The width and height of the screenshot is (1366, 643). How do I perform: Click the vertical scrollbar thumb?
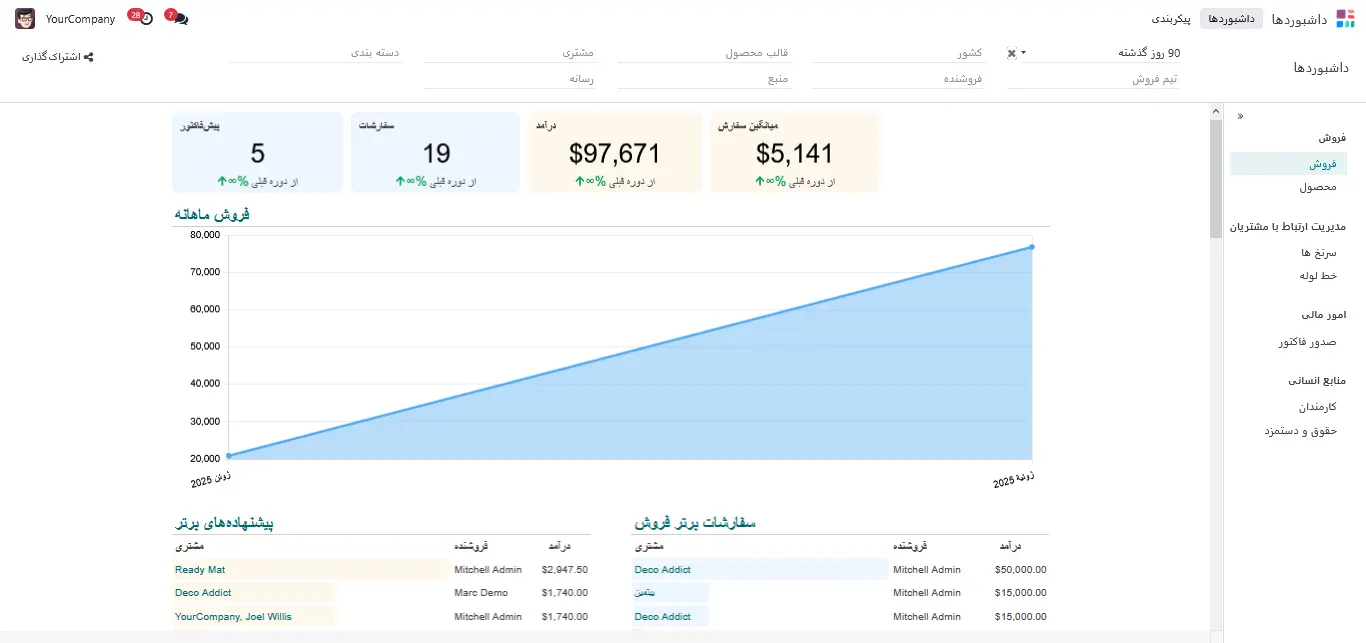pos(1216,179)
